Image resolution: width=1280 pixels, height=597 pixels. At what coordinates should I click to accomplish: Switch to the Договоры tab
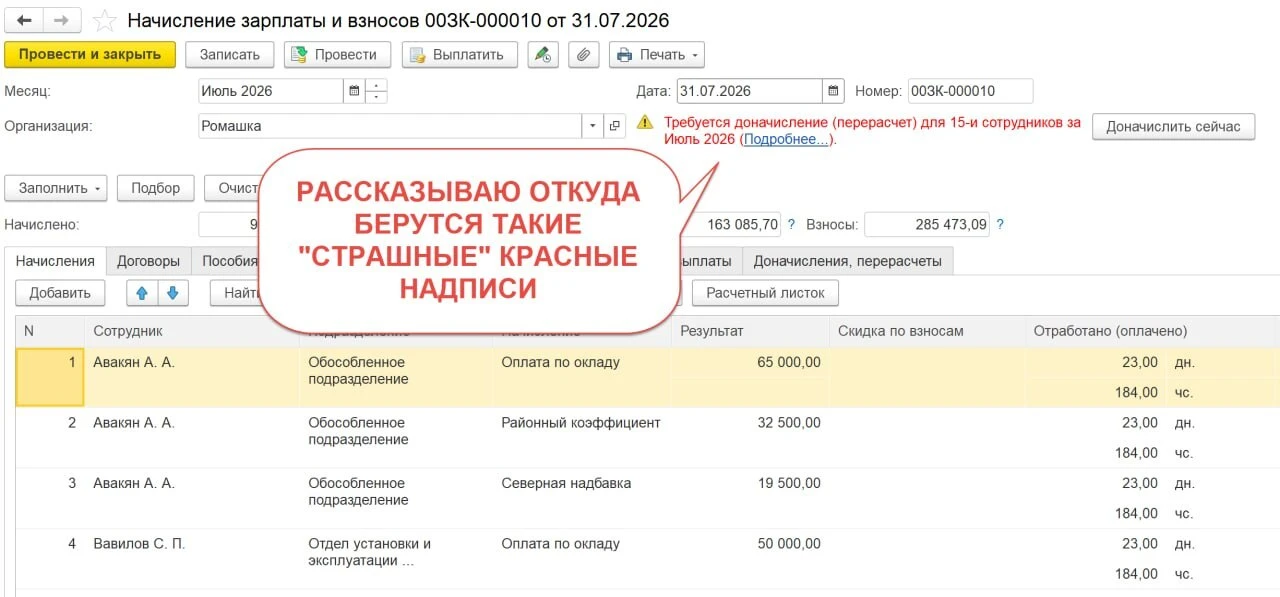pos(148,261)
